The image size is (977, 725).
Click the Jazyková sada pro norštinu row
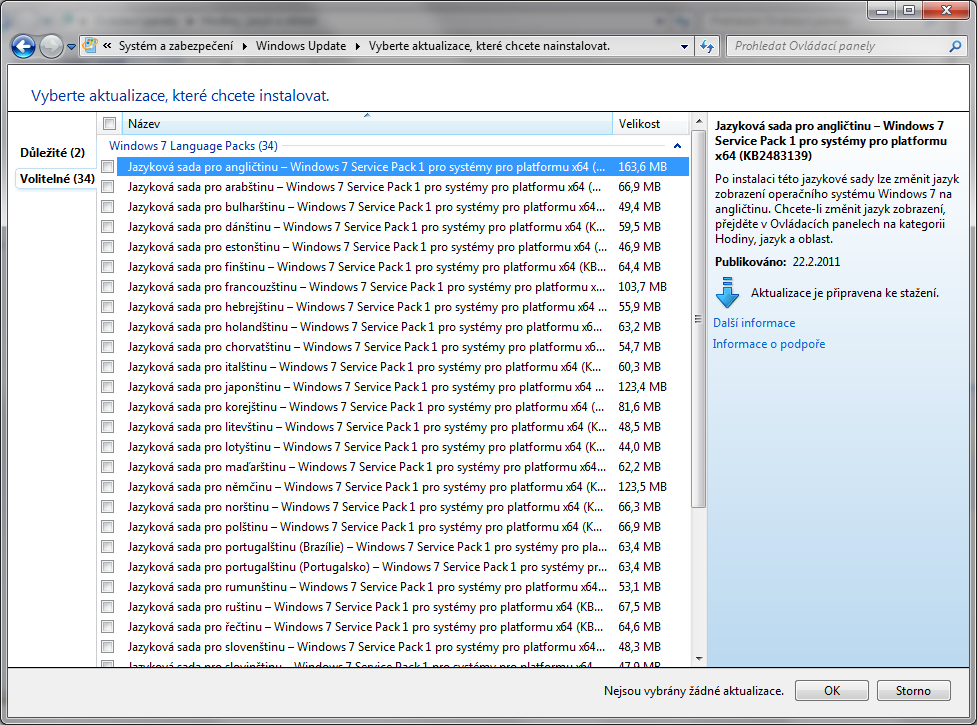pos(403,507)
